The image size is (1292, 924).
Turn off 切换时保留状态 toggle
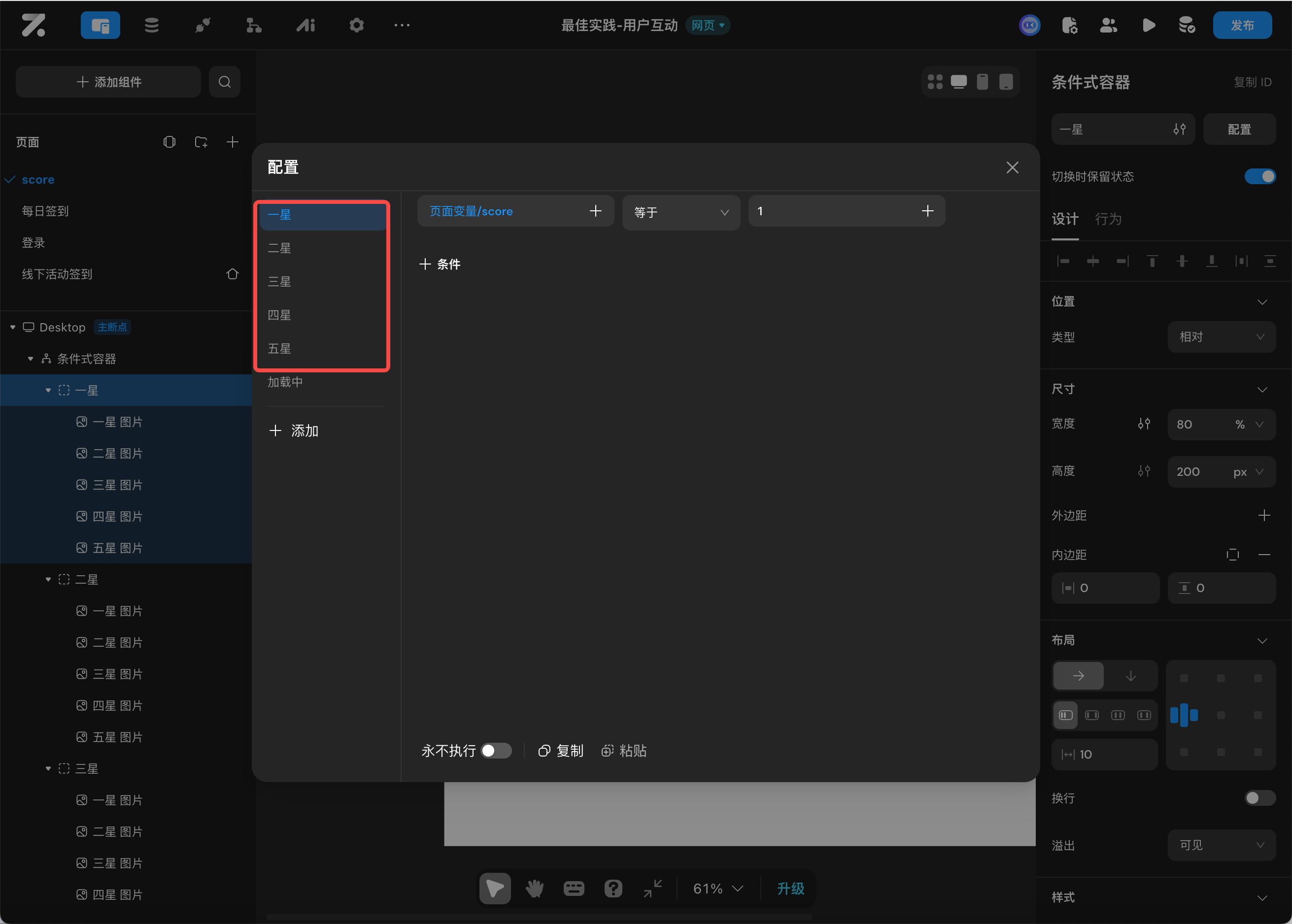[1259, 176]
